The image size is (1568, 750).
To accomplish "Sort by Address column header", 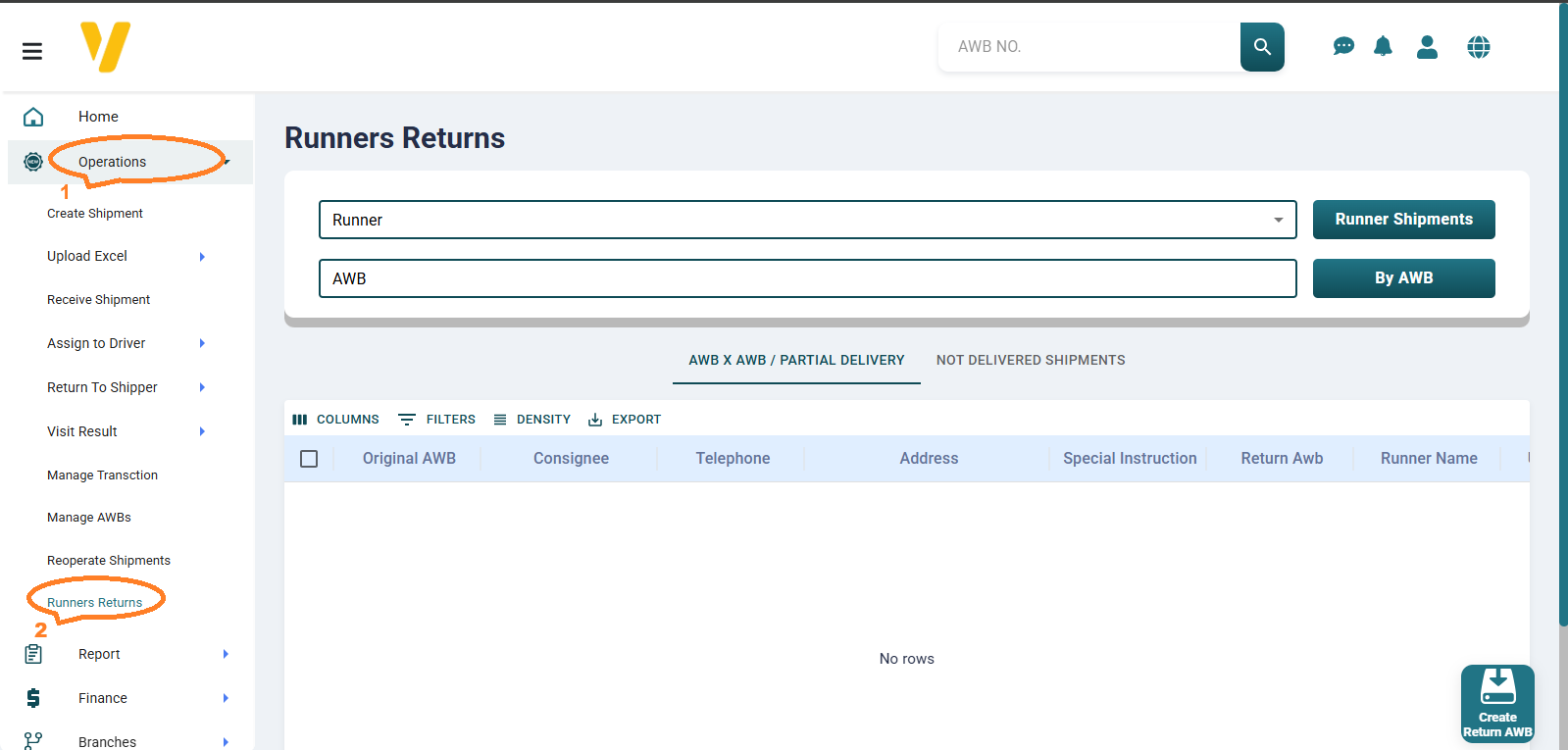I will tap(929, 459).
